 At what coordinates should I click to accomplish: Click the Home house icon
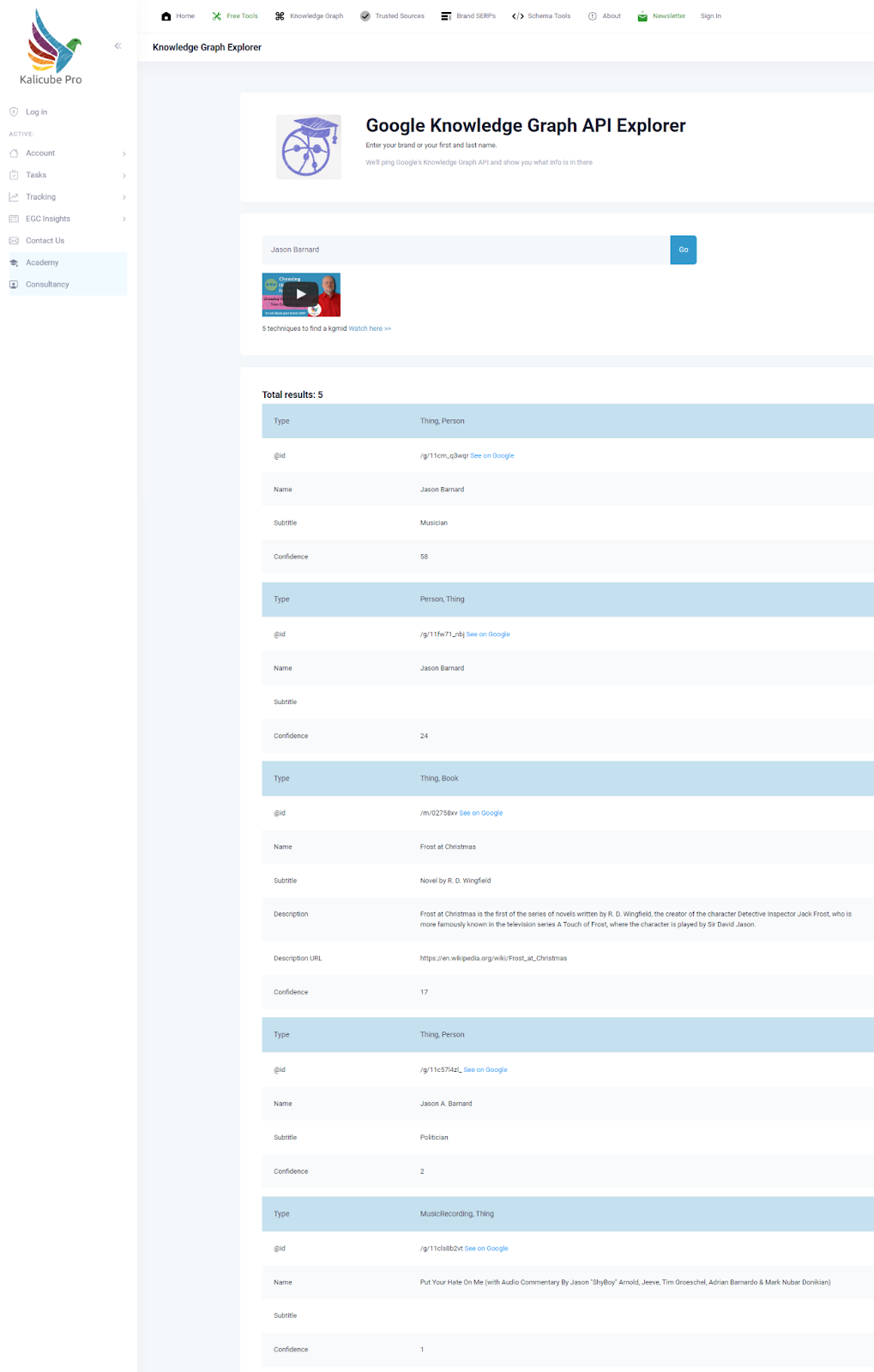pyautogui.click(x=166, y=16)
